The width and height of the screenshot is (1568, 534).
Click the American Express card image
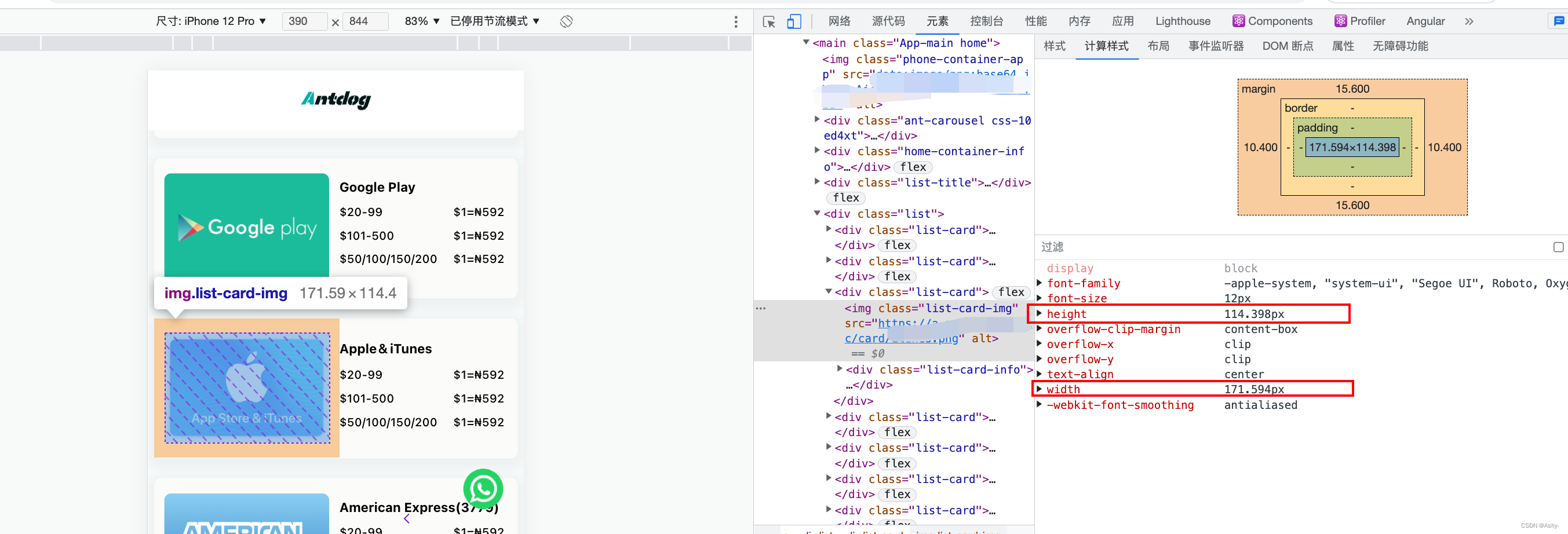coord(246,513)
